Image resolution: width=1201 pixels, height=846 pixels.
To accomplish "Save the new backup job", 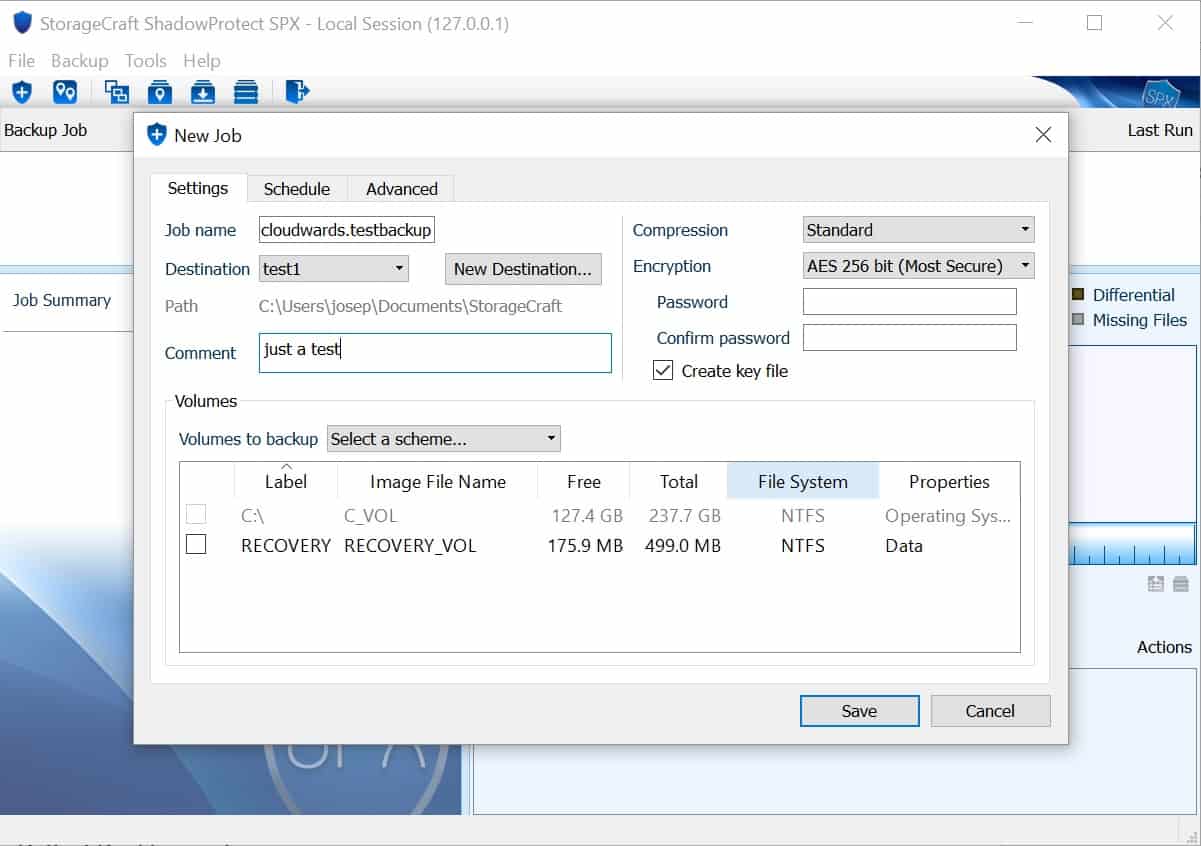I will click(859, 711).
